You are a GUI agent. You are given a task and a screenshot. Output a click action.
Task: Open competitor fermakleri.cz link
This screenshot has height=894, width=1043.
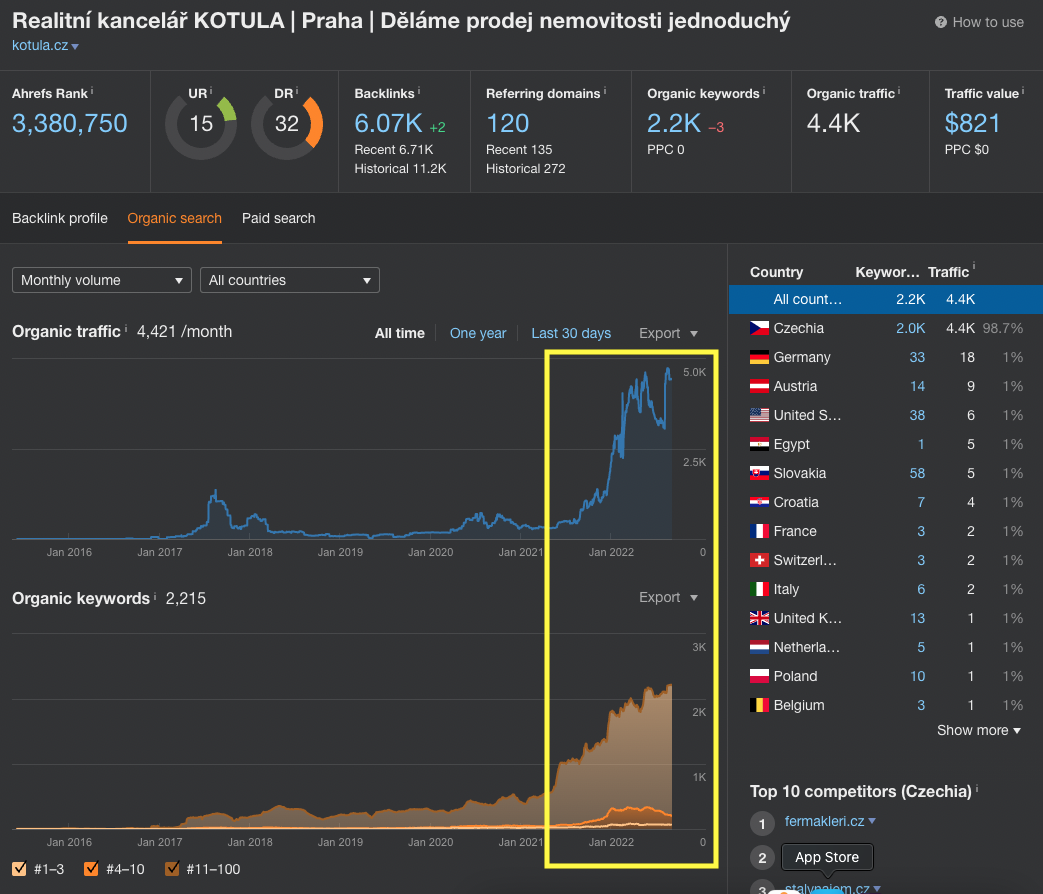(824, 821)
